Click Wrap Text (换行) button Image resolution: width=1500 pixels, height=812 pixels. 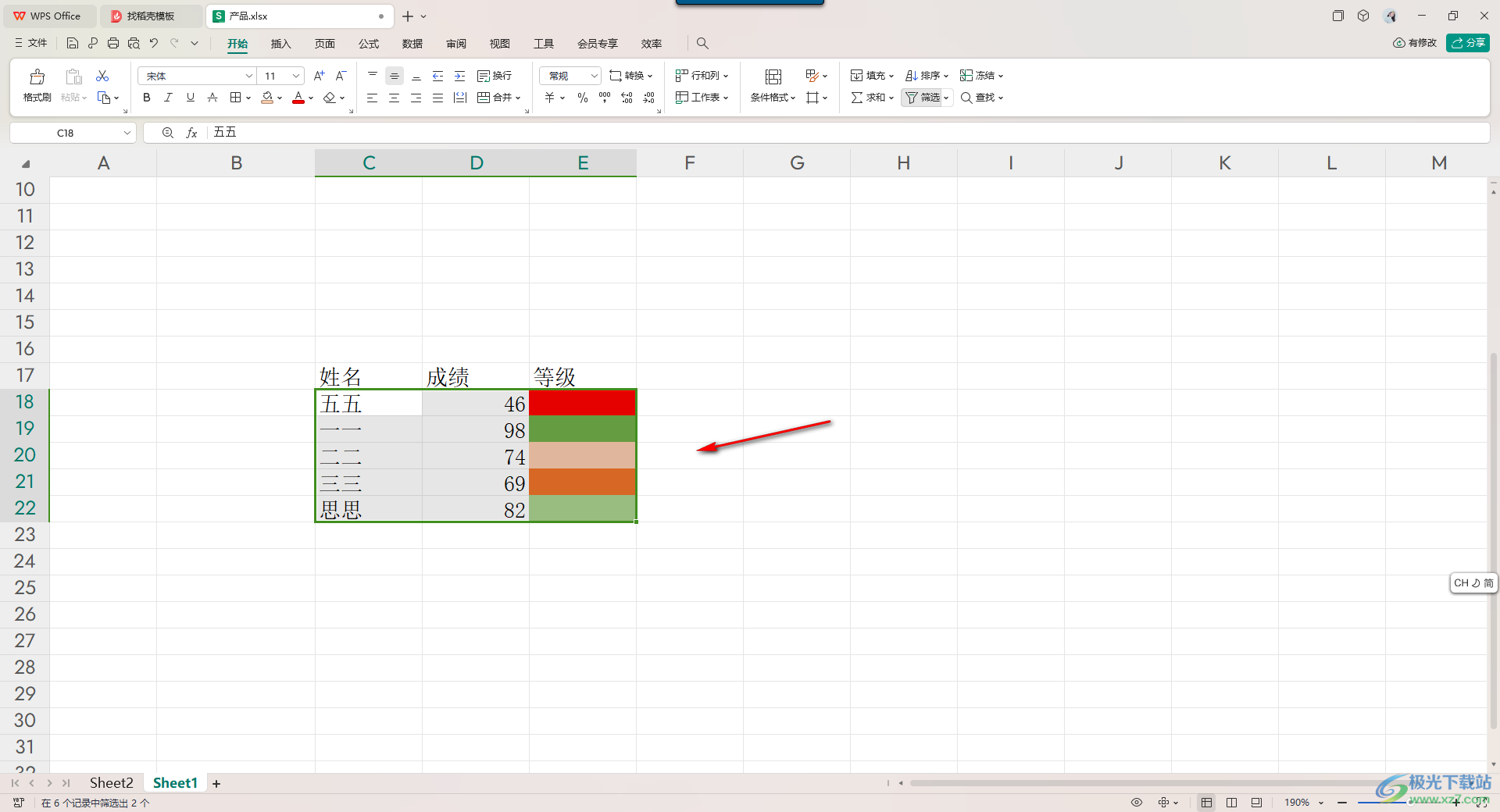point(495,76)
